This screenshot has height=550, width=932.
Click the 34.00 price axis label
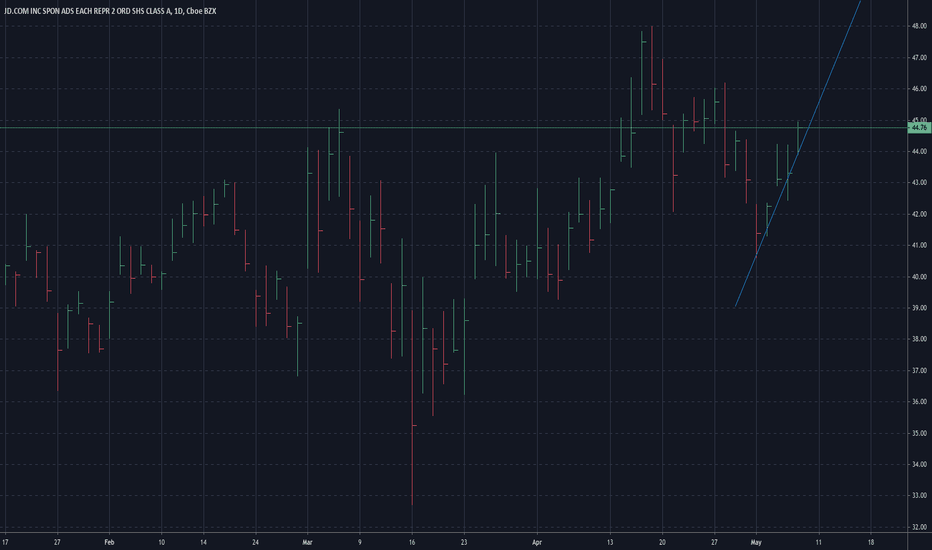[x=919, y=464]
